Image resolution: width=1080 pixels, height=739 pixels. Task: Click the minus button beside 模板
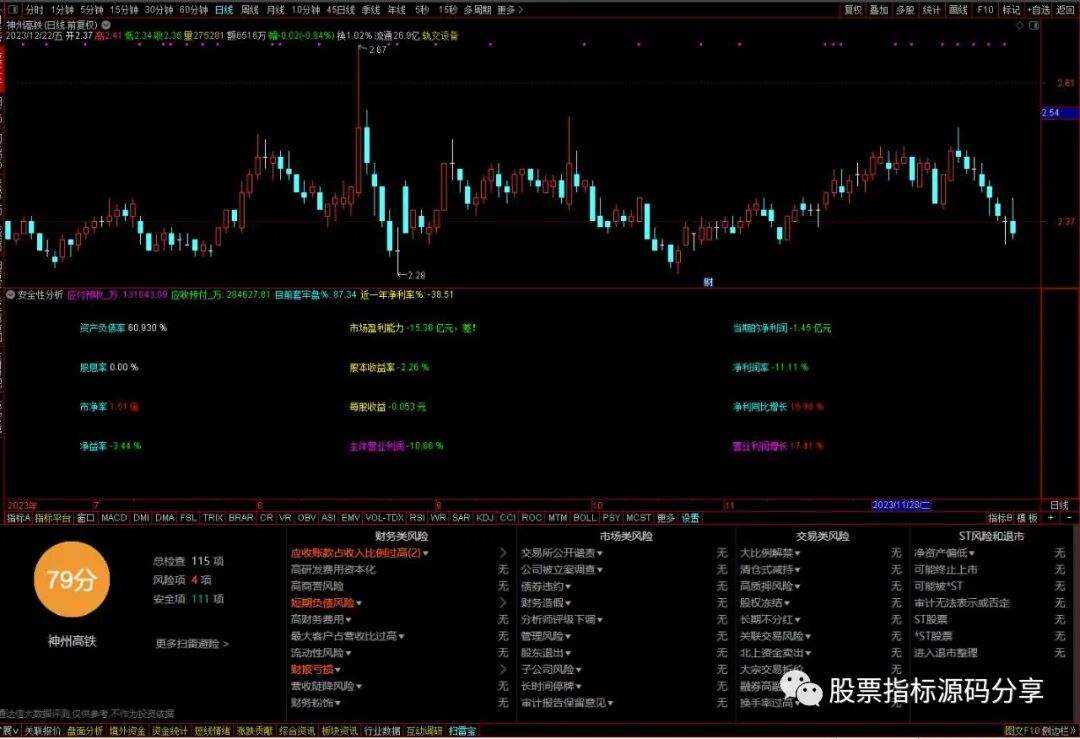point(1069,517)
